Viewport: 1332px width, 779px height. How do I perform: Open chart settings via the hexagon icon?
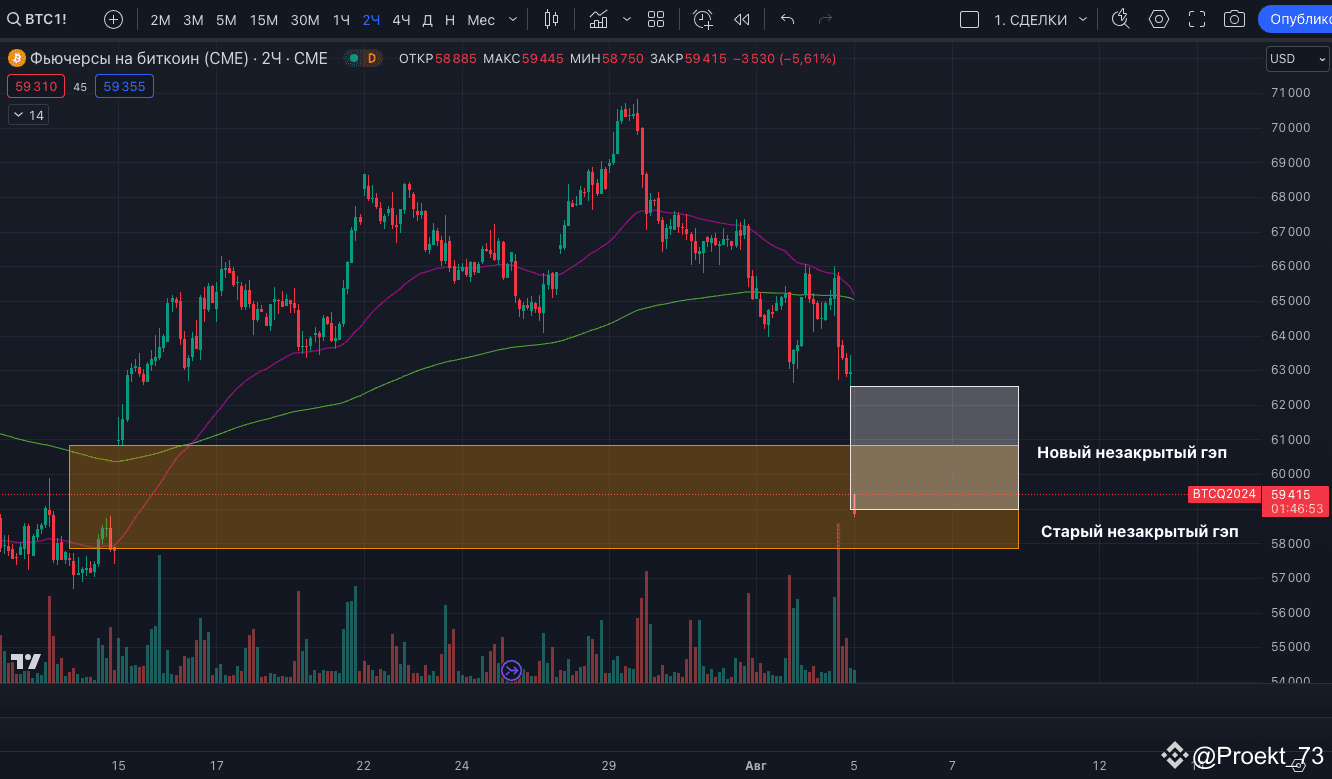(x=1160, y=18)
